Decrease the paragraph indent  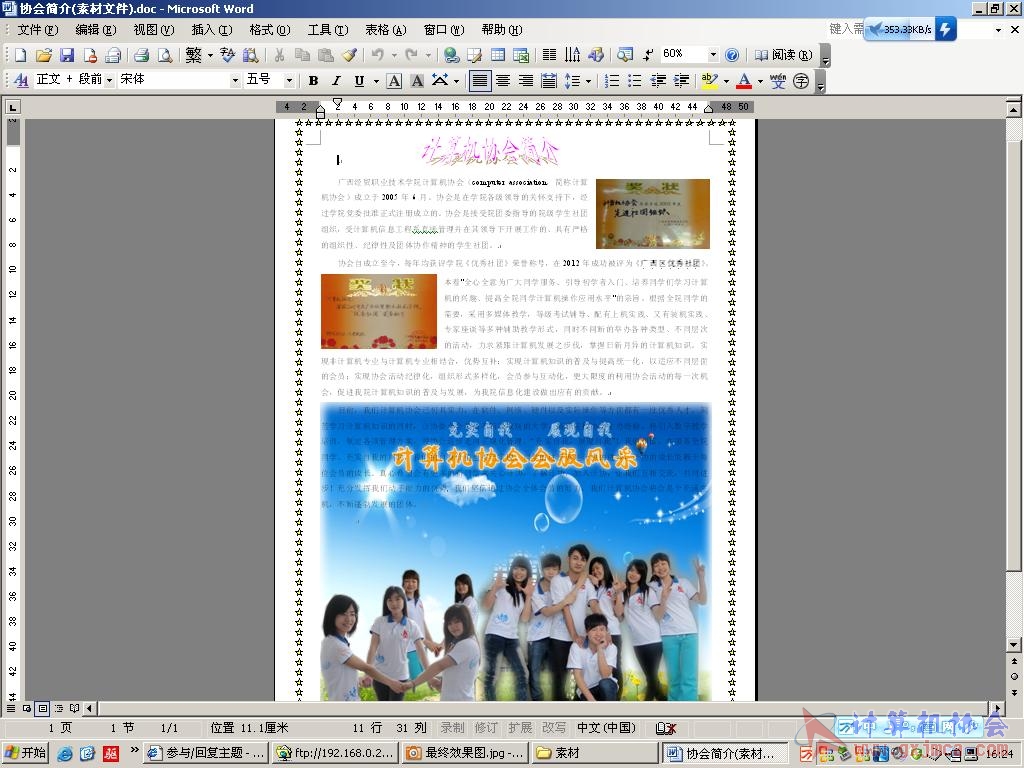[x=658, y=80]
